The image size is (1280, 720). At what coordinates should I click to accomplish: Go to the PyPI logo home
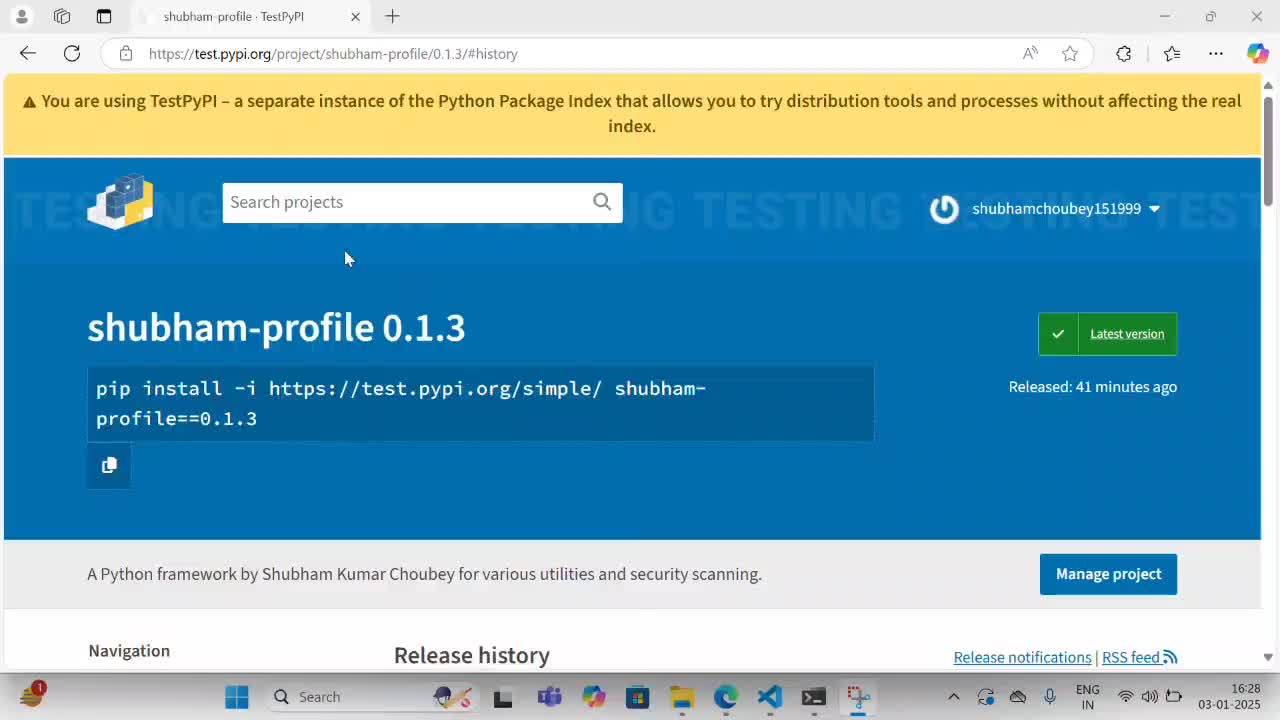click(x=120, y=202)
